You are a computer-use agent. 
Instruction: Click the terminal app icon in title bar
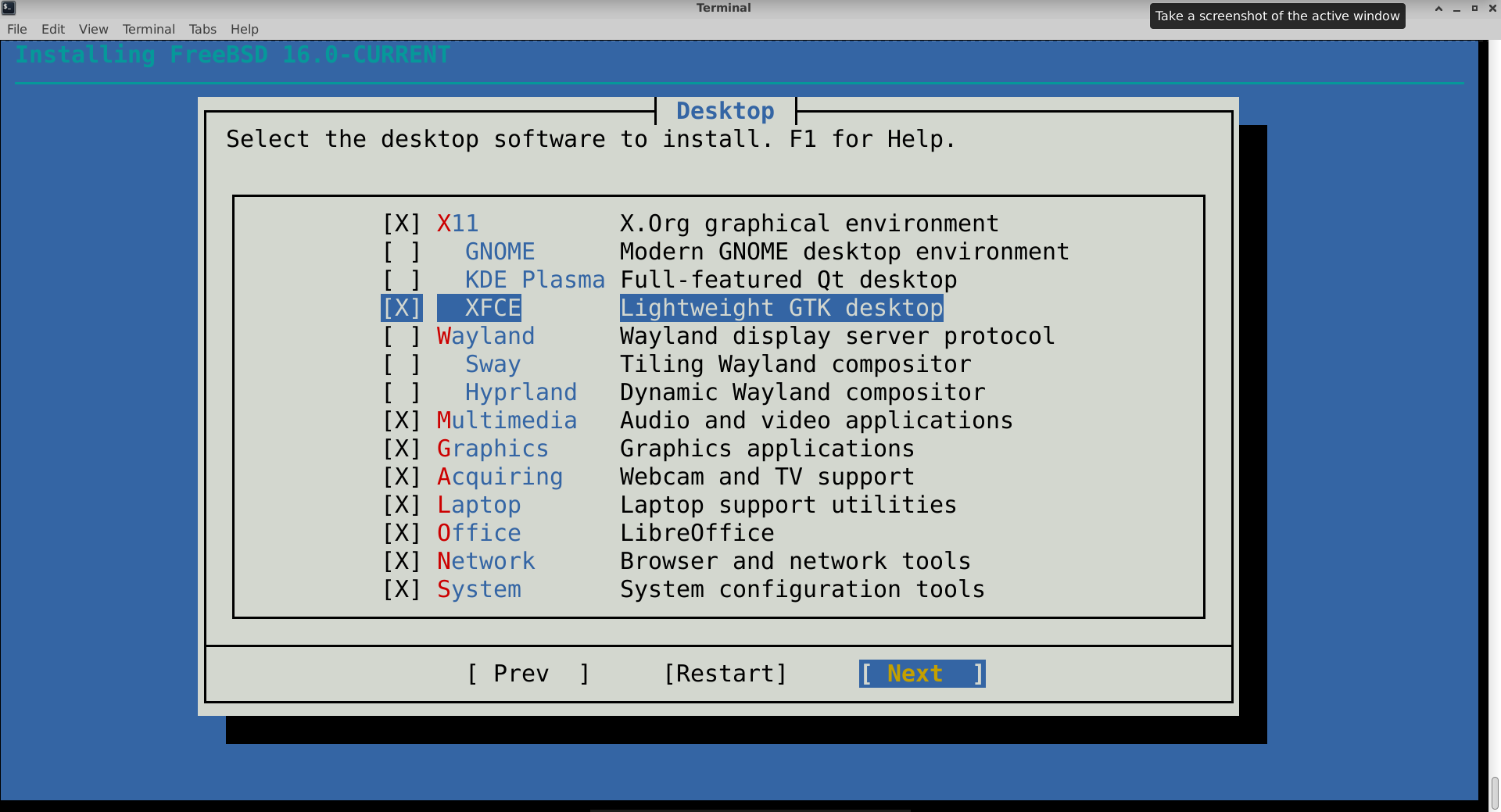(9, 8)
